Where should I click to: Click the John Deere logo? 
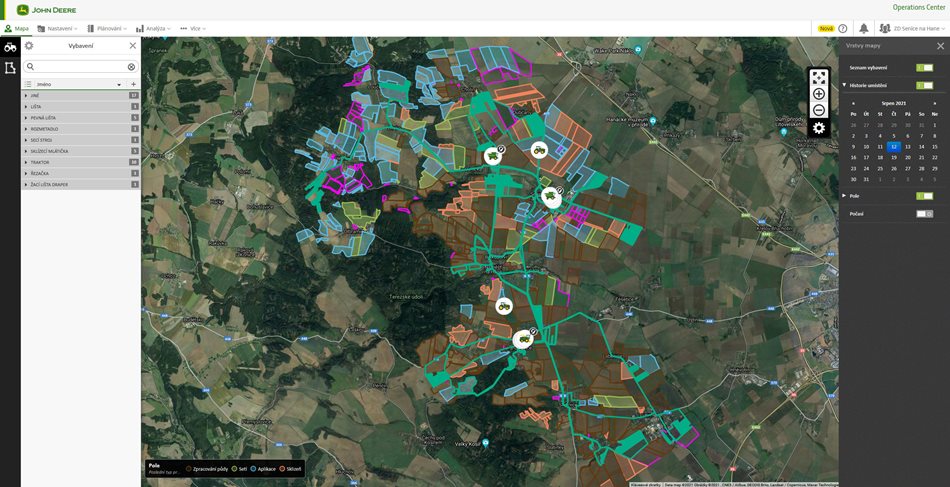coord(47,10)
